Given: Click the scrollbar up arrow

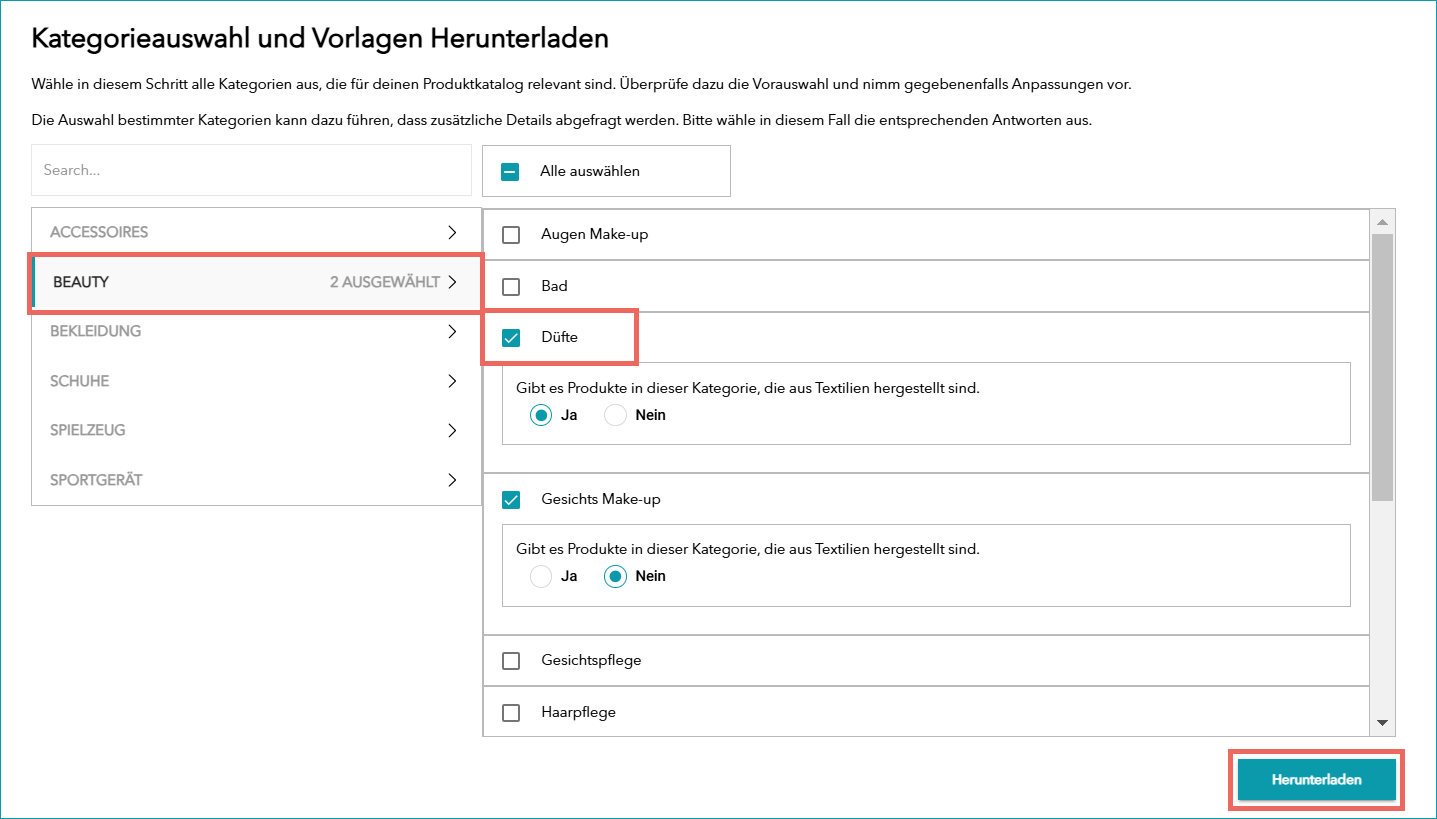Looking at the screenshot, I should 1382,222.
